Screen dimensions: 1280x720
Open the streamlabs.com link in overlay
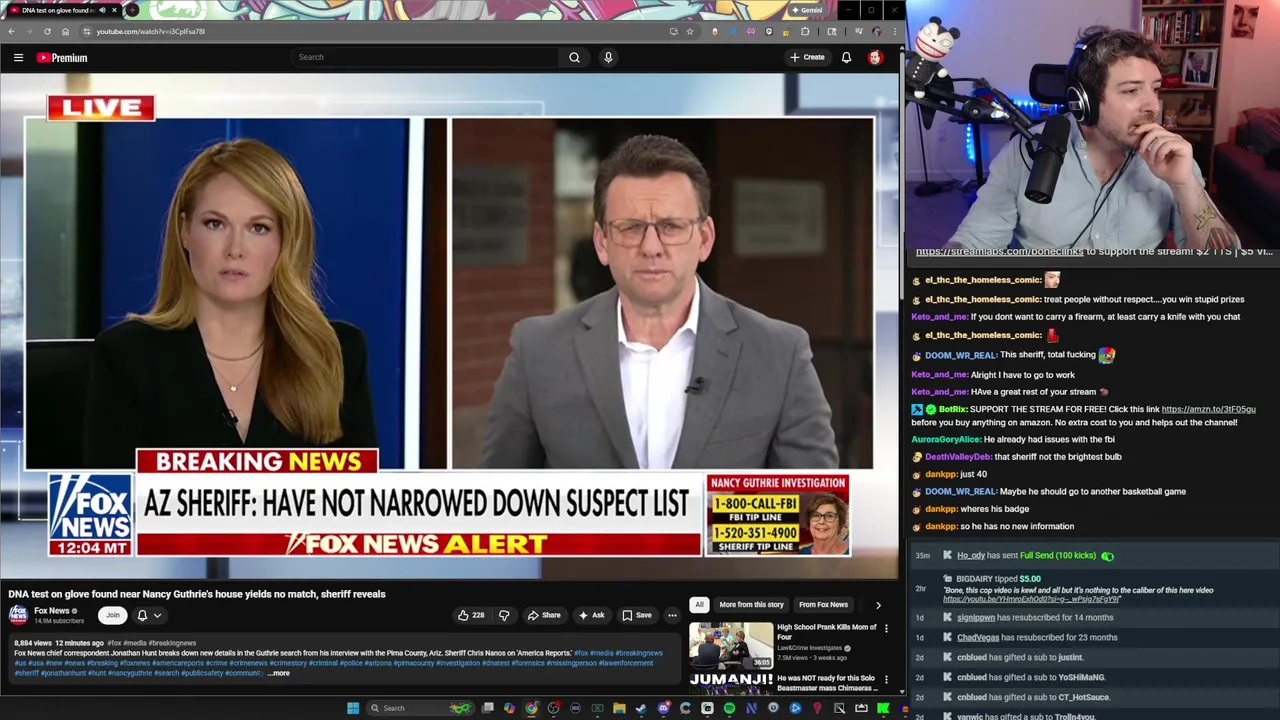pyautogui.click(x=999, y=252)
